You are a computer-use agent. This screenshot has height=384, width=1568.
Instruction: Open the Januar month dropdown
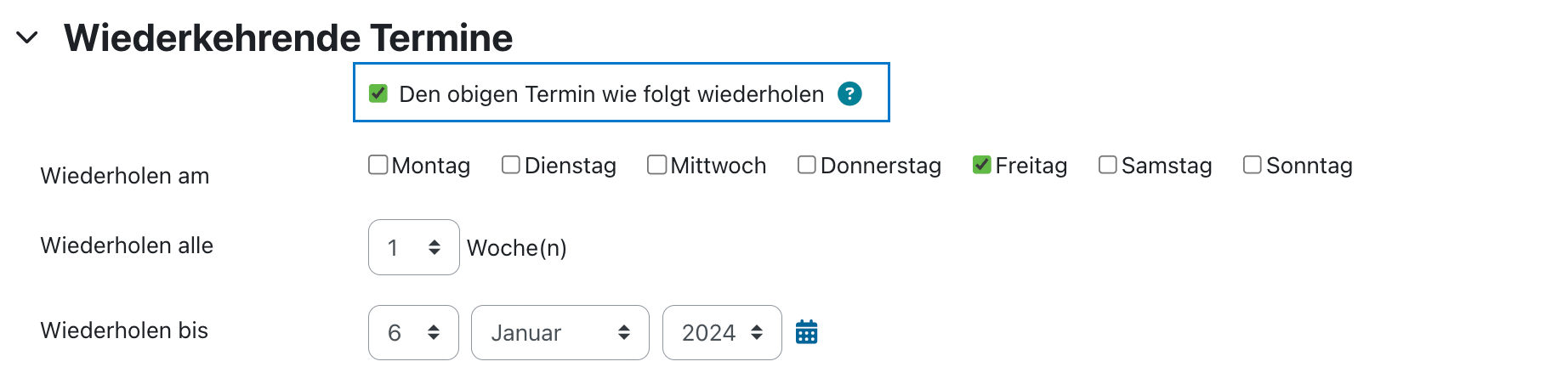click(x=560, y=332)
